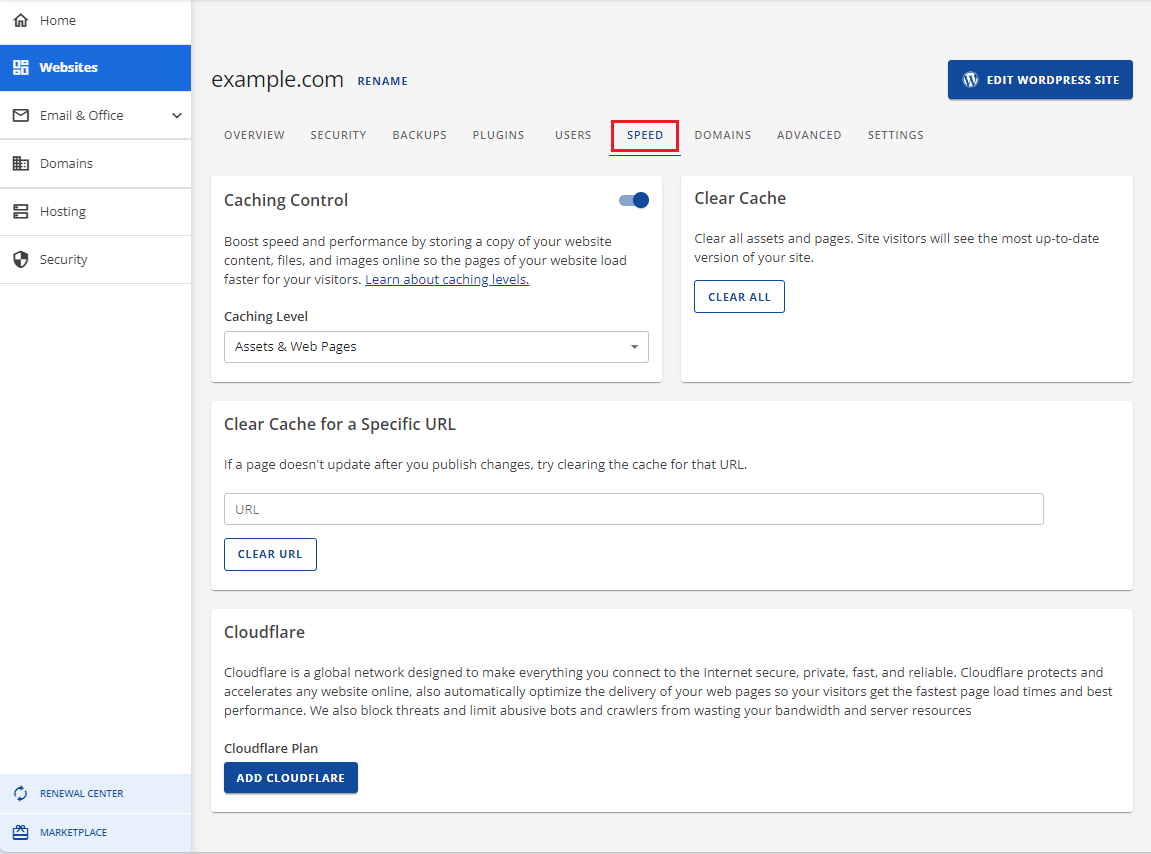Click RENAME next to example.com

[382, 81]
